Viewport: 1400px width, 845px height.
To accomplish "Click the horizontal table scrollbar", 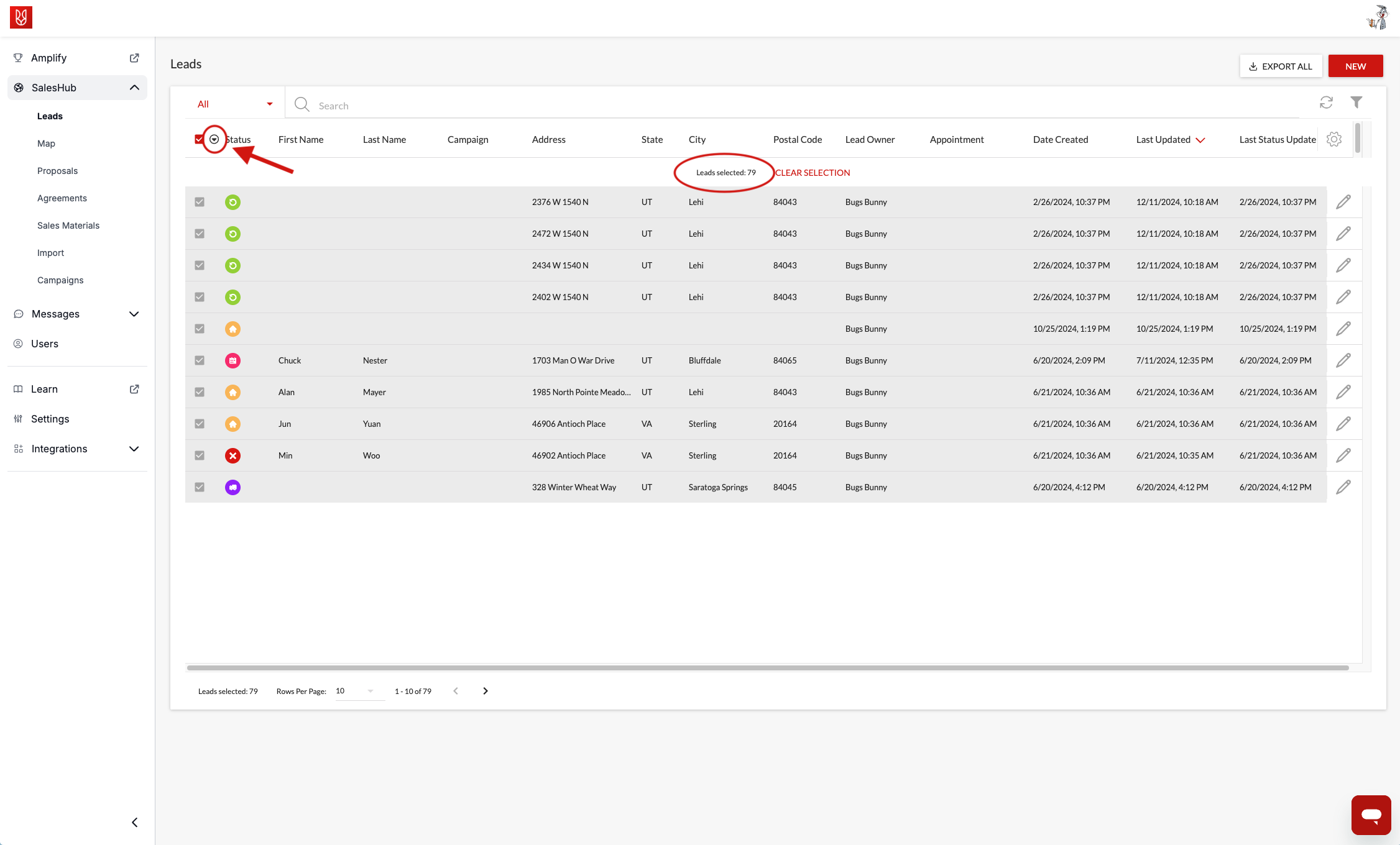I will click(x=768, y=668).
